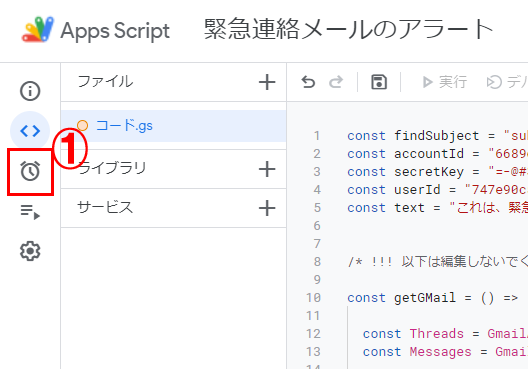Add a service with plus icon

coord(267,208)
